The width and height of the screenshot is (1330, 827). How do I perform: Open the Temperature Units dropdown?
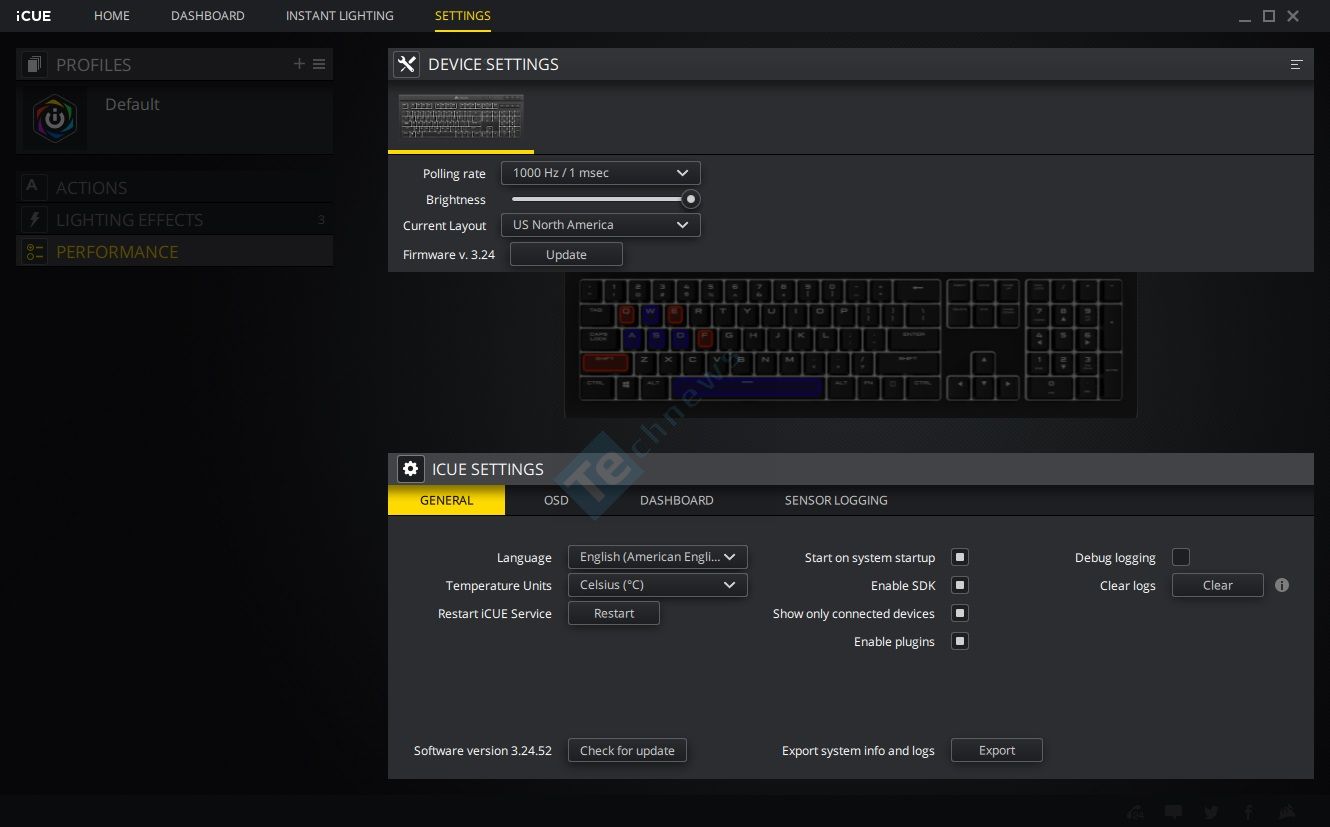[x=657, y=585]
